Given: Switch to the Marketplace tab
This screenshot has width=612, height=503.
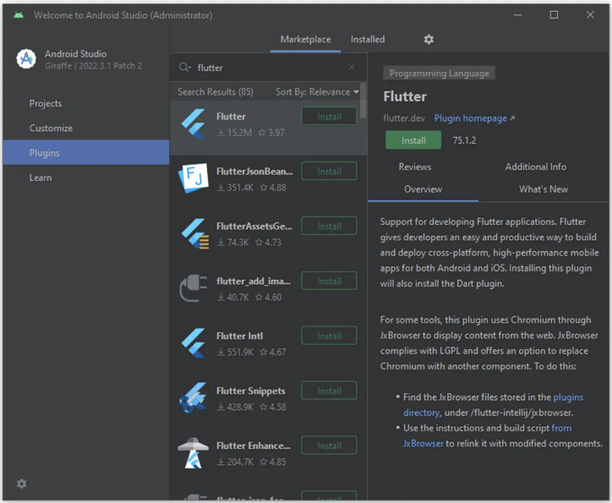Looking at the screenshot, I should tap(306, 39).
